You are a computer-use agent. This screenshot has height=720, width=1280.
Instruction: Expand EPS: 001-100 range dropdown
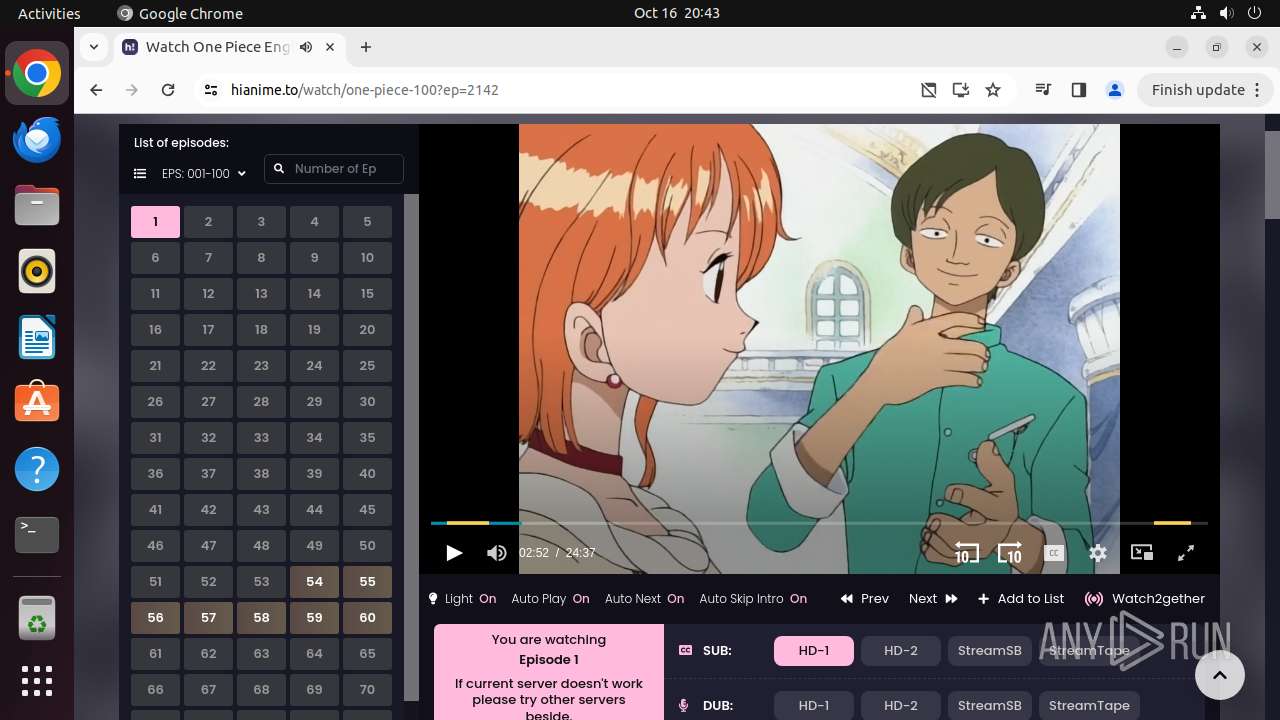point(204,173)
